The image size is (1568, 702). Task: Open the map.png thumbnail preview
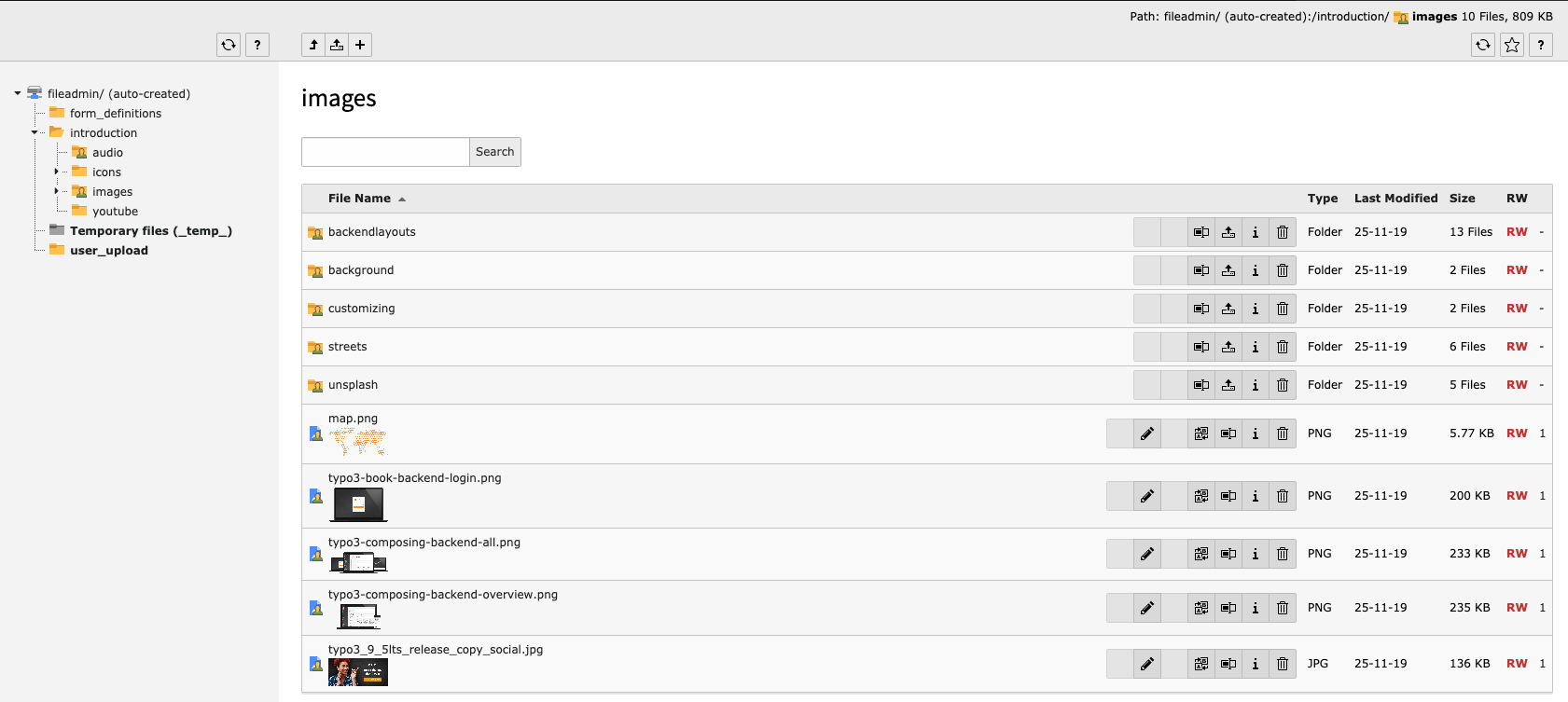(x=358, y=442)
